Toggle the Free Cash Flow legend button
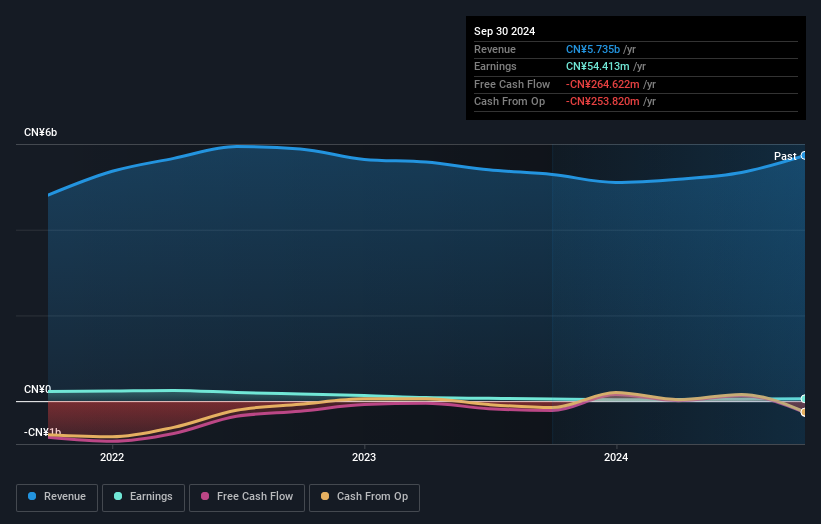Image resolution: width=821 pixels, height=524 pixels. [x=247, y=497]
